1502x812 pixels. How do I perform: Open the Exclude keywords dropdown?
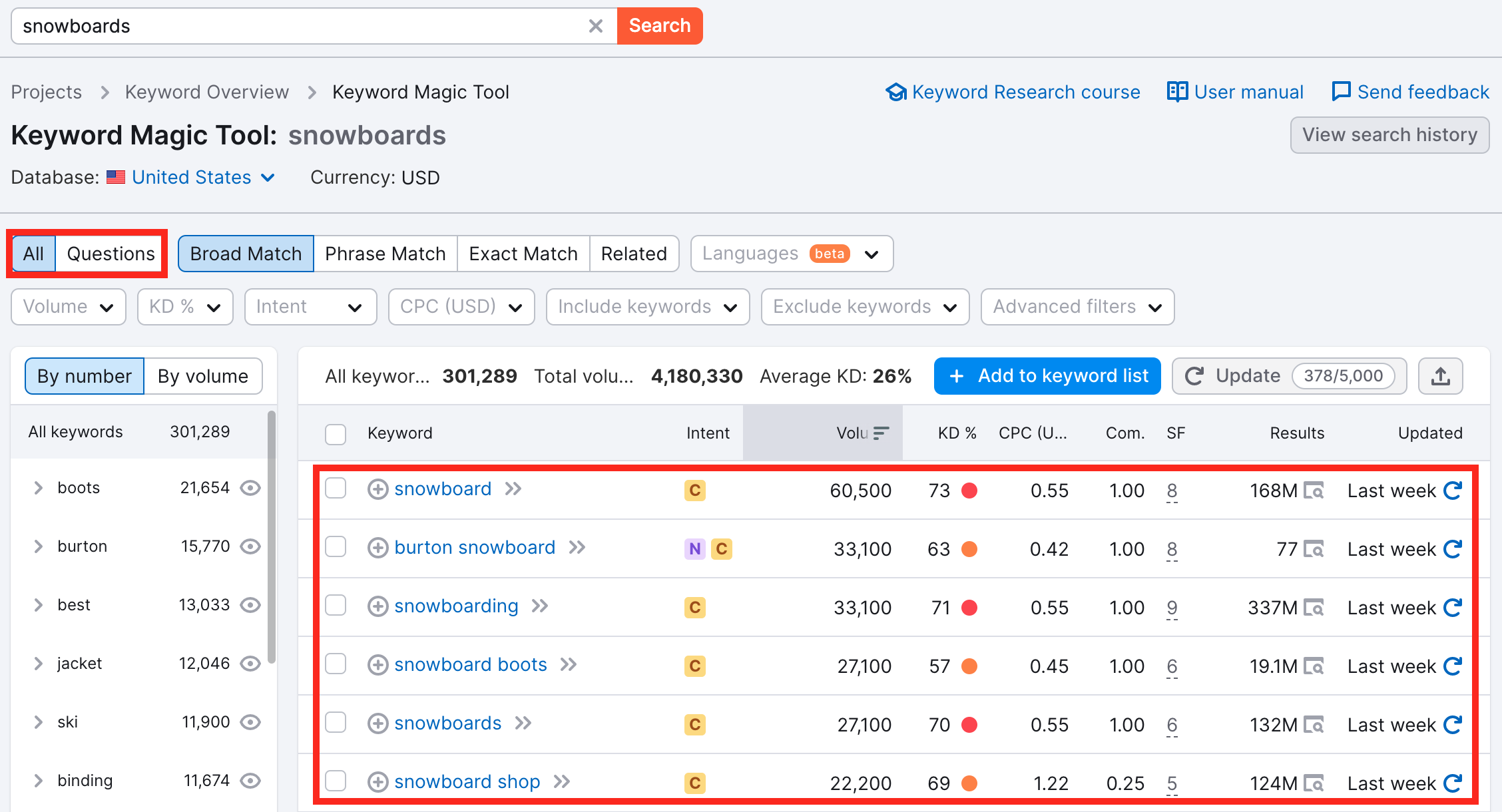point(865,307)
